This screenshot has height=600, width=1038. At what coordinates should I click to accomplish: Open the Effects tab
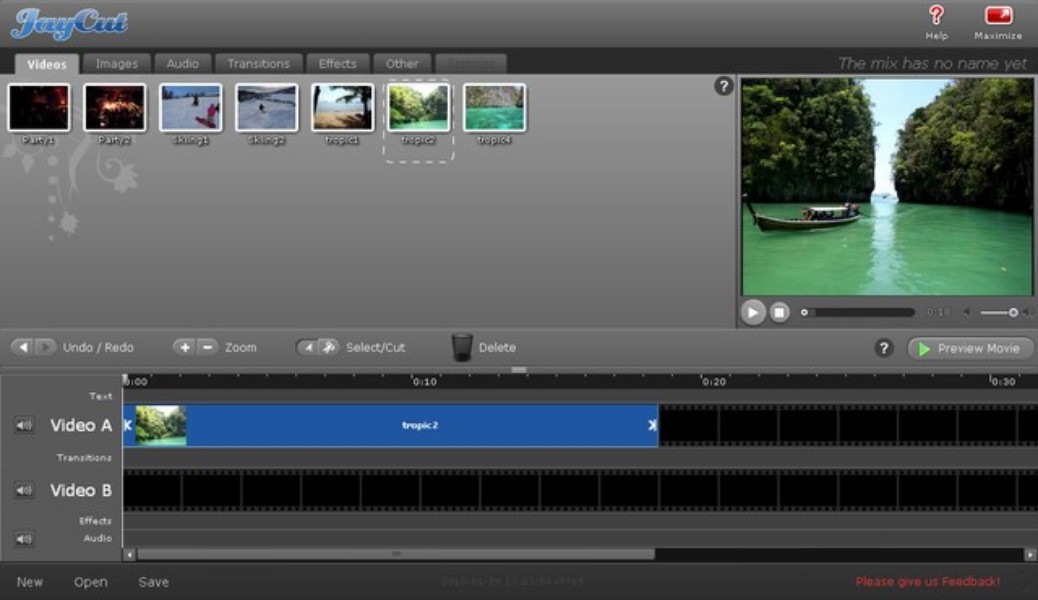[x=338, y=62]
